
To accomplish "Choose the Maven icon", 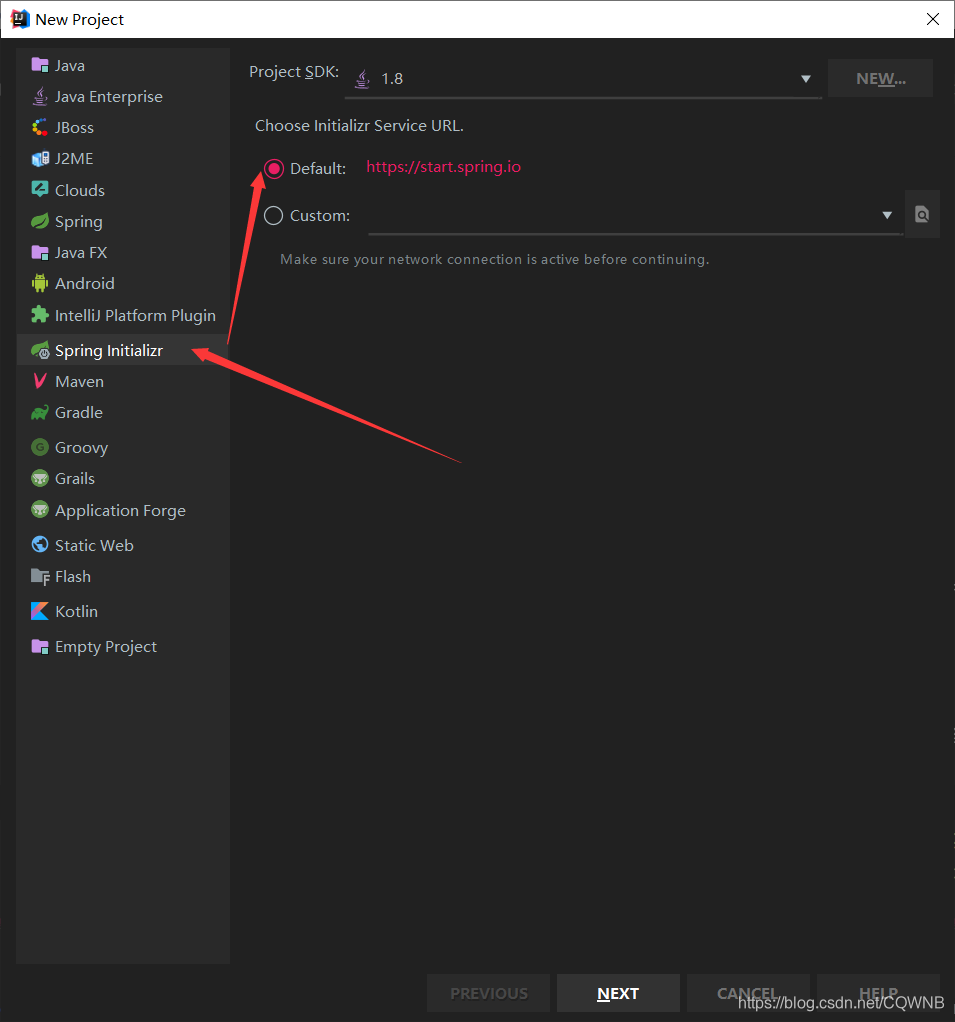I will coord(40,381).
